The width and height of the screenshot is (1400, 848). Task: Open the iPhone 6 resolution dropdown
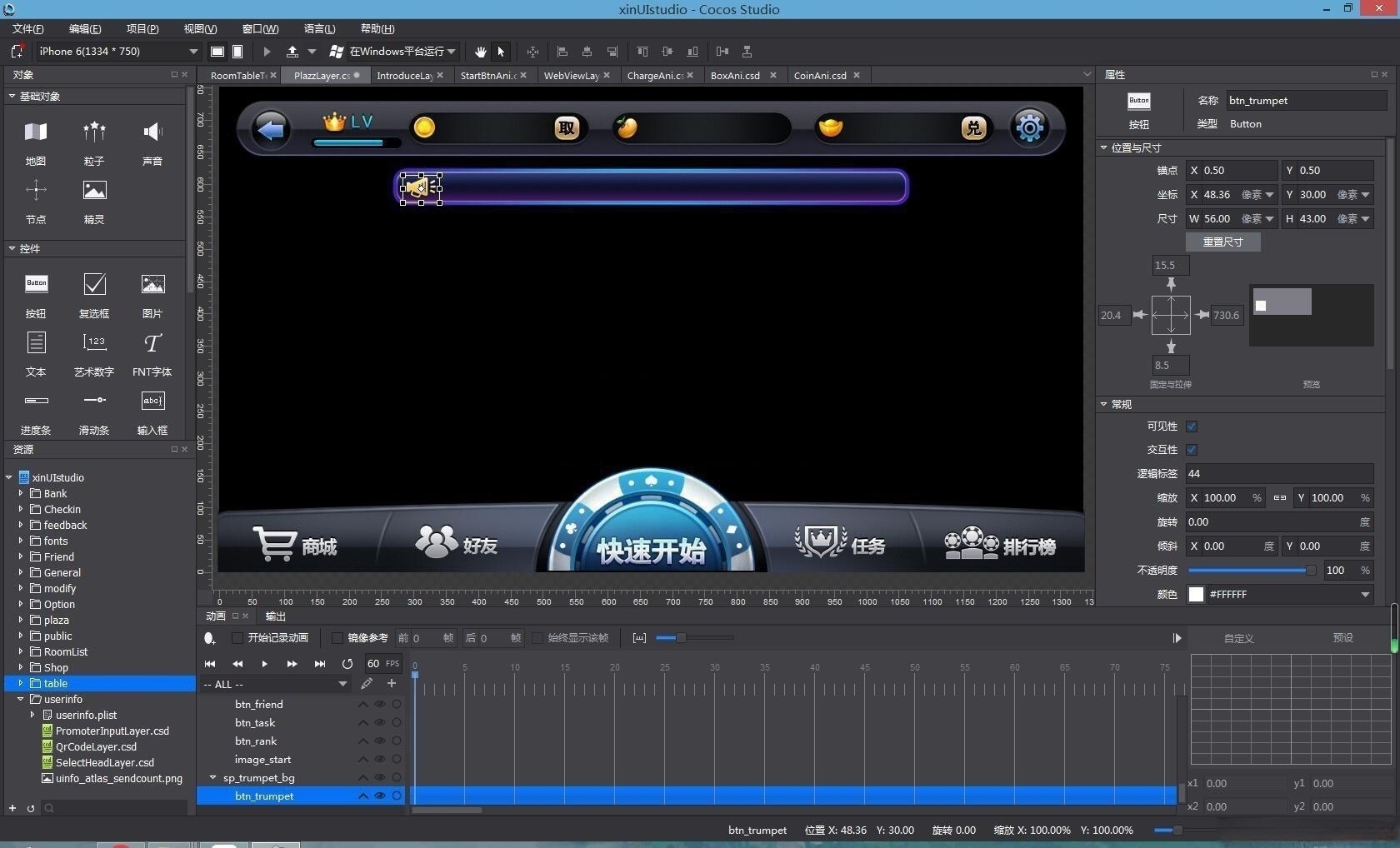(x=118, y=52)
